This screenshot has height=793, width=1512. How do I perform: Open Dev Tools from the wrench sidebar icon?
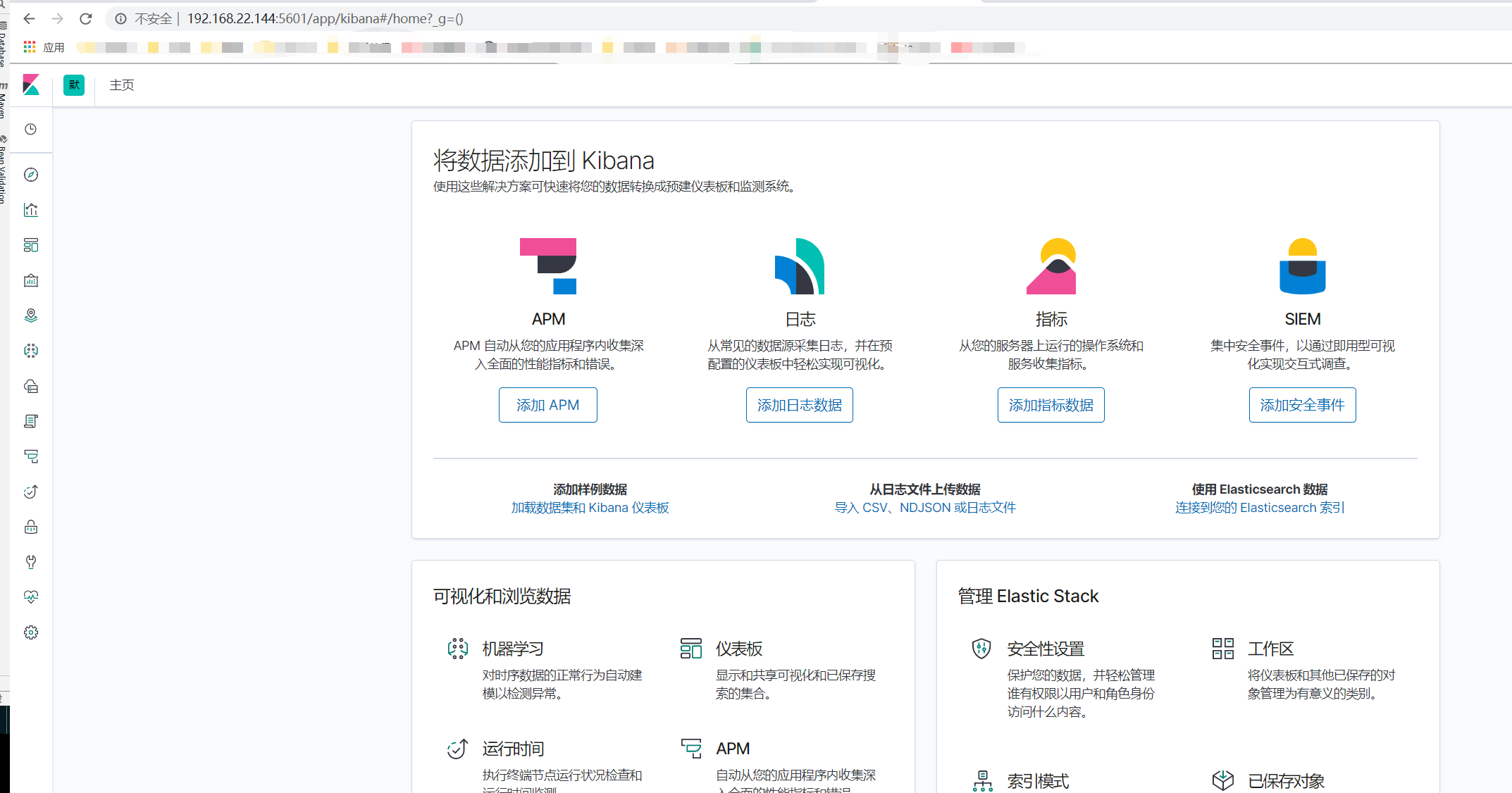pos(31,562)
